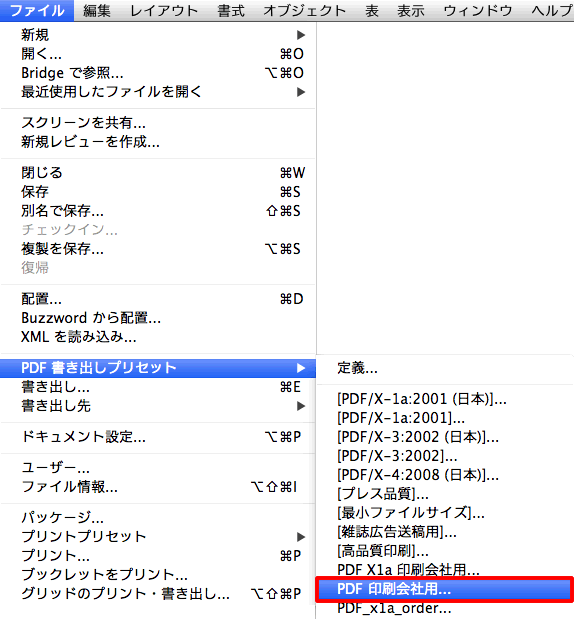
Task: Open the ヘルプ menu
Action: (x=552, y=11)
